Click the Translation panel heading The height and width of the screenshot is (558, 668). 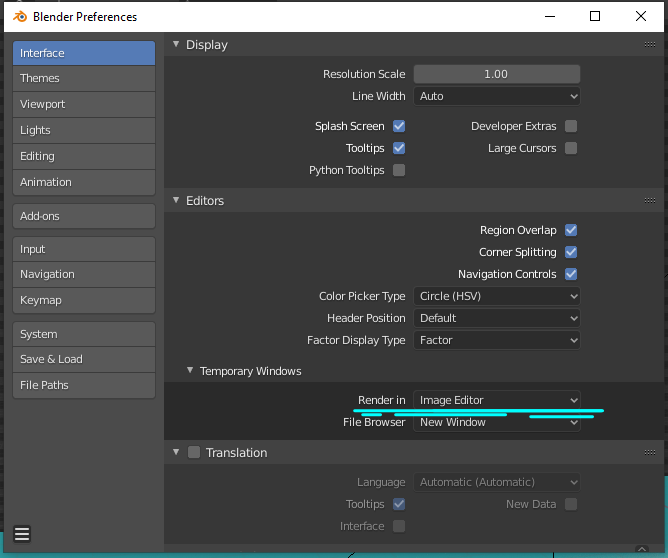pos(236,453)
